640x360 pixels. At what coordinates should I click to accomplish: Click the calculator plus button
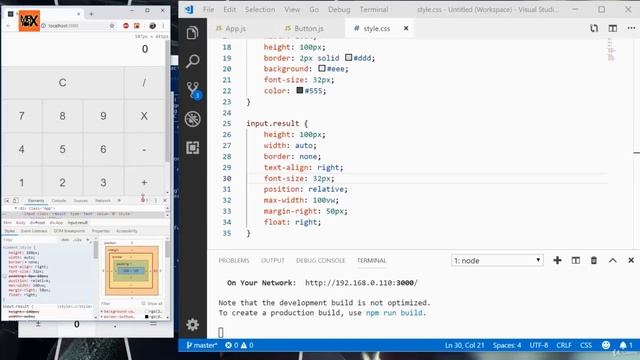144,182
